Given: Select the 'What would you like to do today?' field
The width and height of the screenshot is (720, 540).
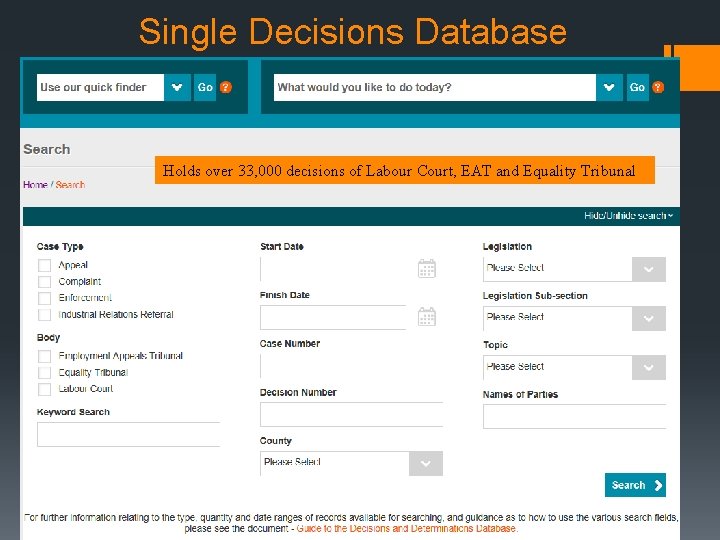Looking at the screenshot, I should click(435, 87).
